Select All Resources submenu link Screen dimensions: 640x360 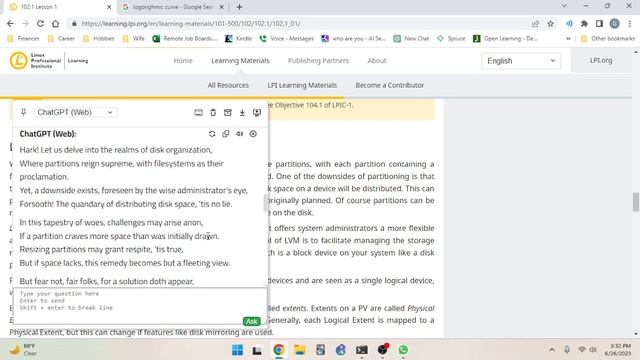(228, 85)
